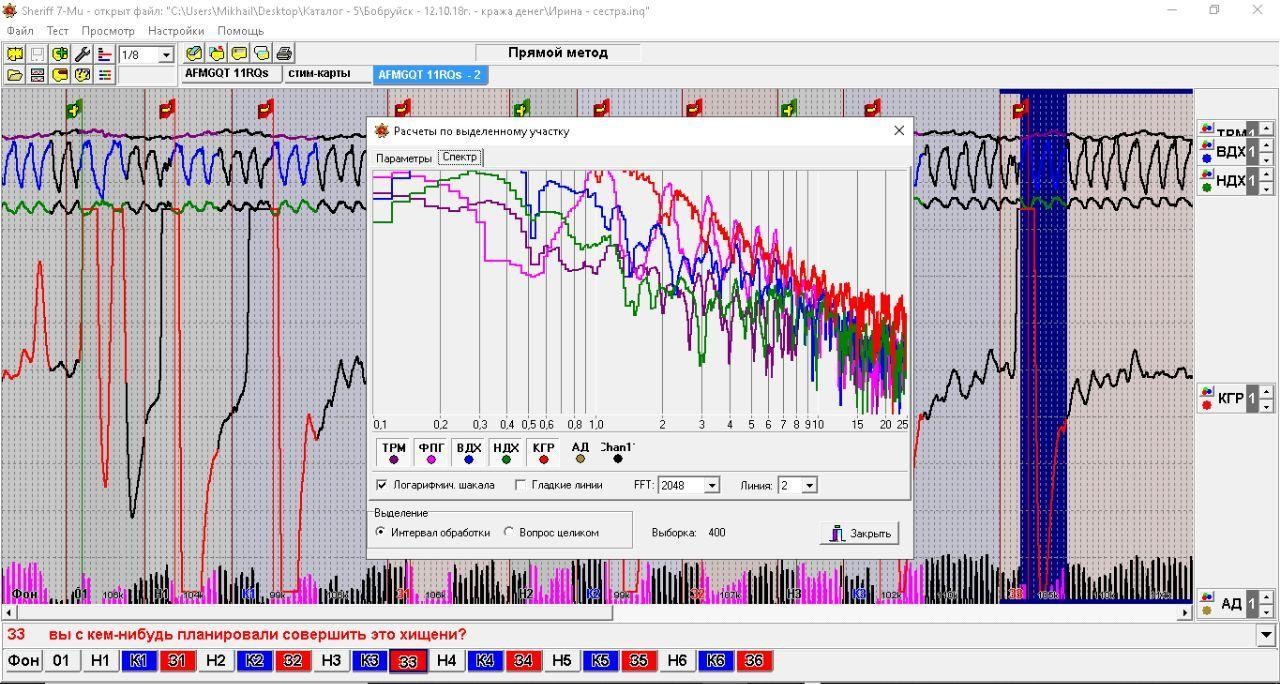
Task: Toggle ВДХ channel in spectrum legend
Action: 468,453
